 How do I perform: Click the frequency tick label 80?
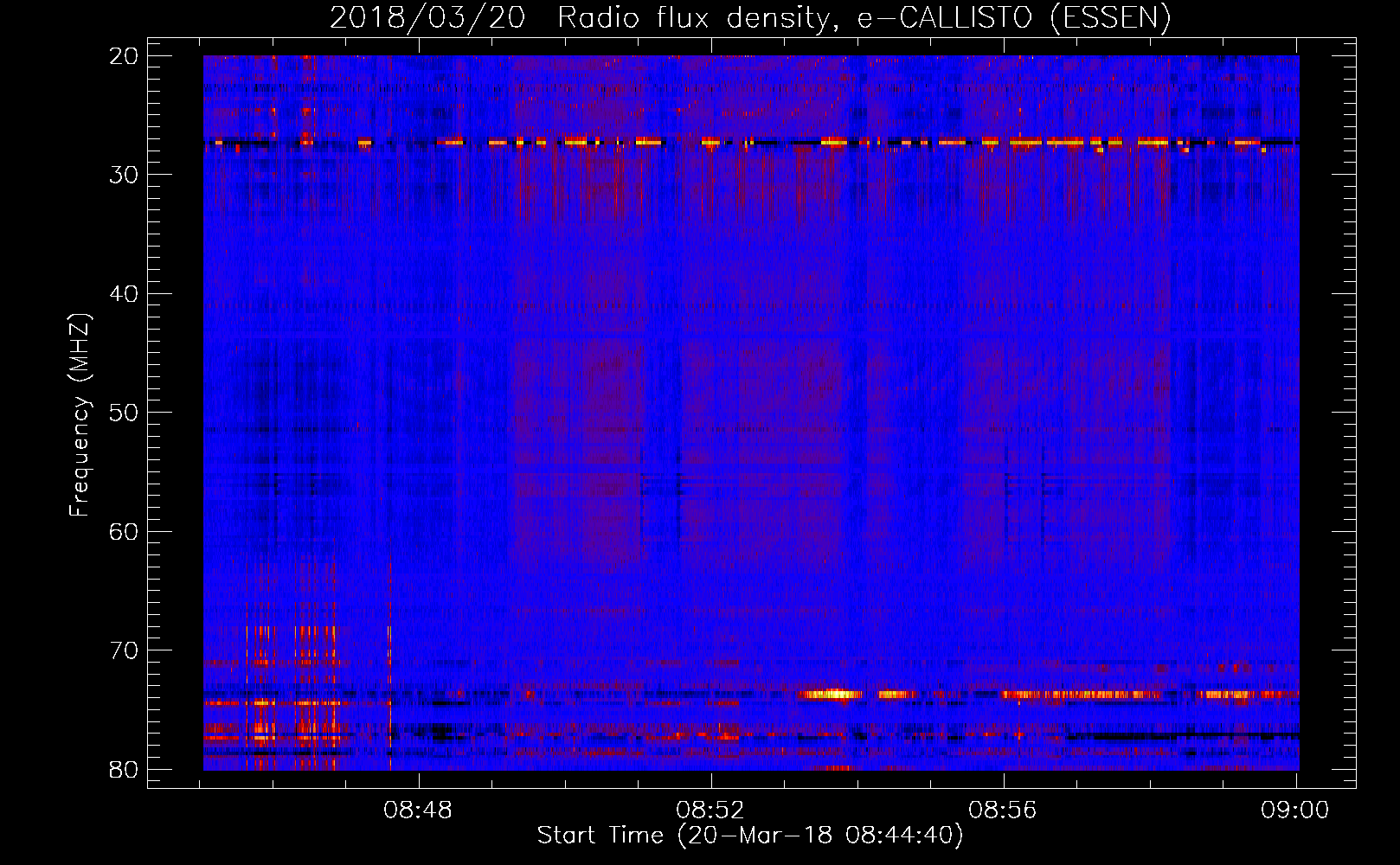[x=124, y=769]
